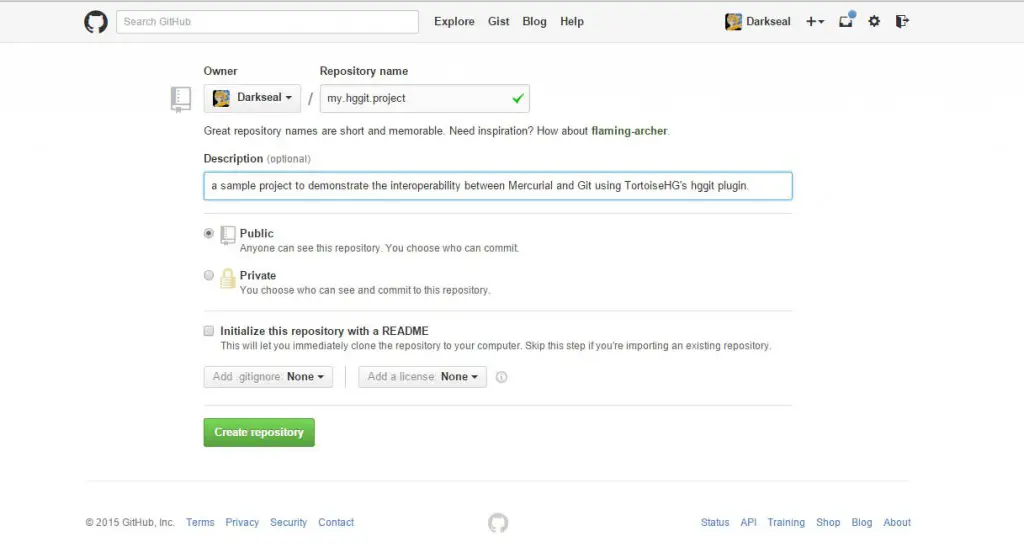Click the Darkseal avatar in header
The width and height of the screenshot is (1024, 547).
click(733, 22)
